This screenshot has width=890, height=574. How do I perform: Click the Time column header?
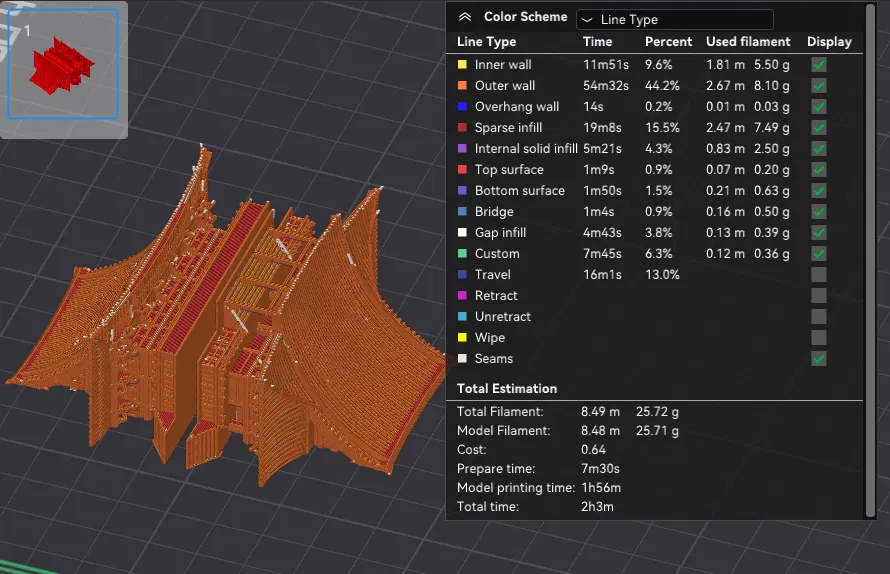click(x=598, y=42)
